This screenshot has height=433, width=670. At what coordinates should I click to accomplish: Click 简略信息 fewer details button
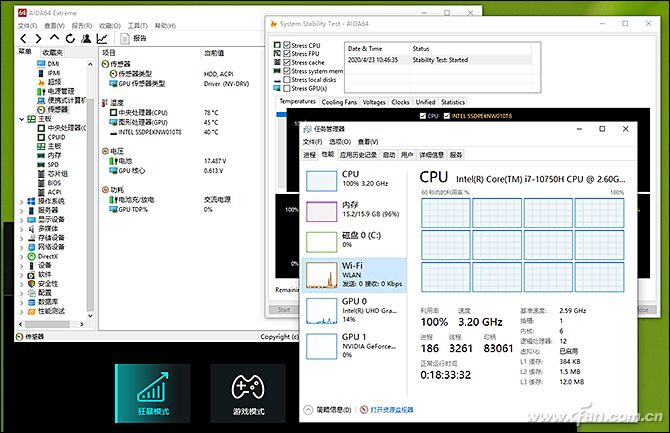328,409
